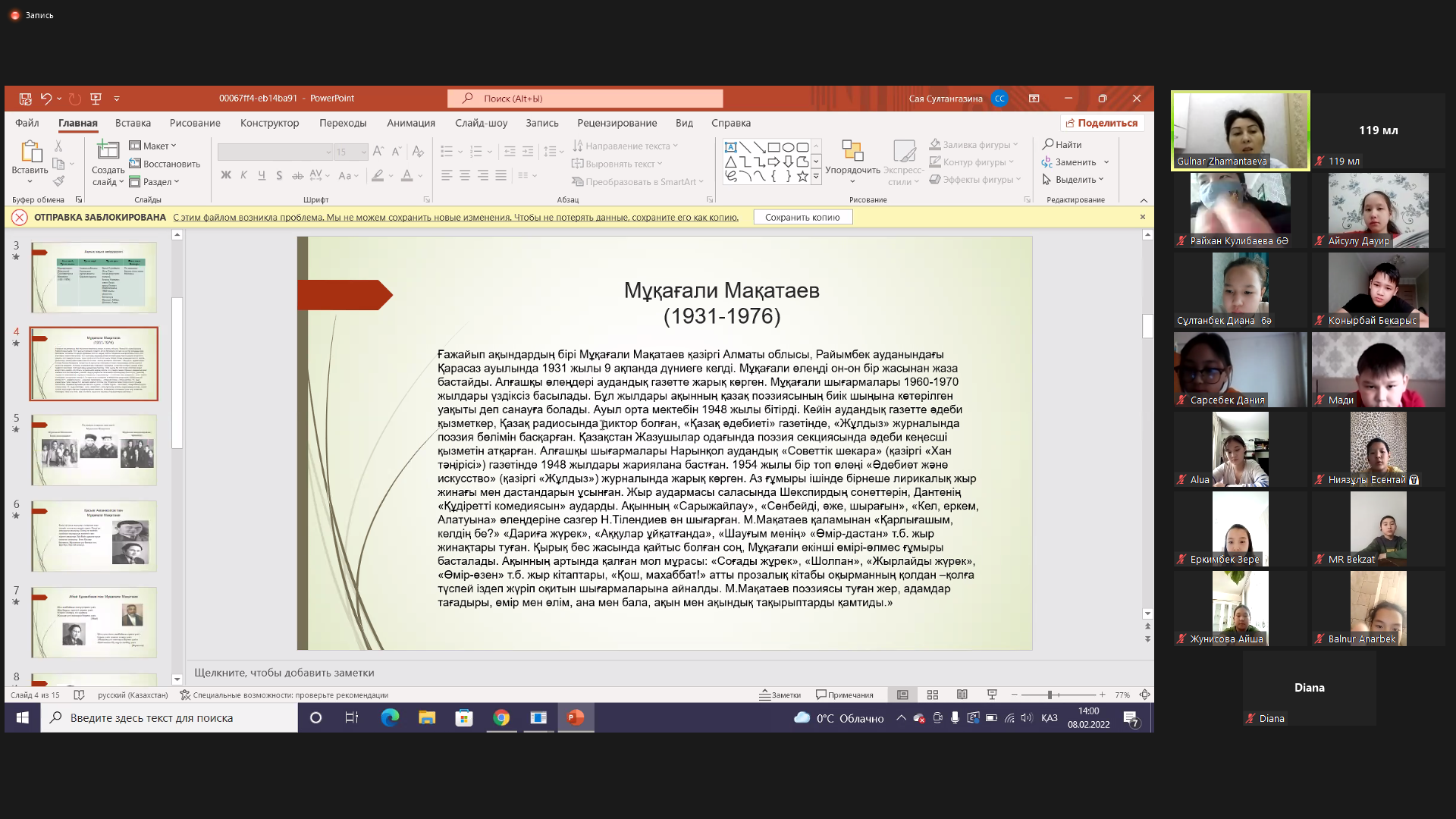The image size is (1456, 819).
Task: Click the Save a copy button
Action: point(802,217)
